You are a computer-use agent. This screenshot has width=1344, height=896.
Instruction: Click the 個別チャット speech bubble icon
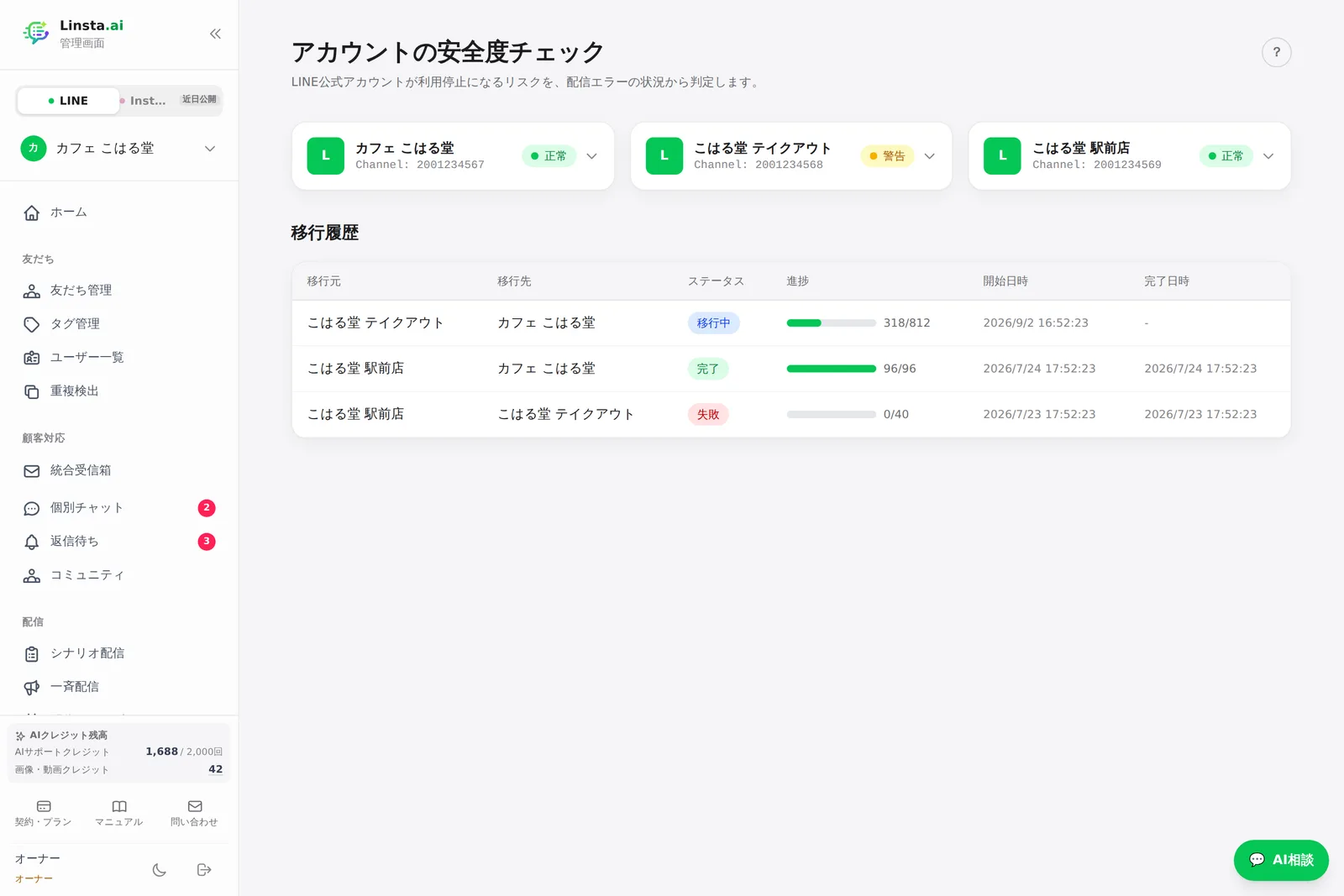(32, 508)
